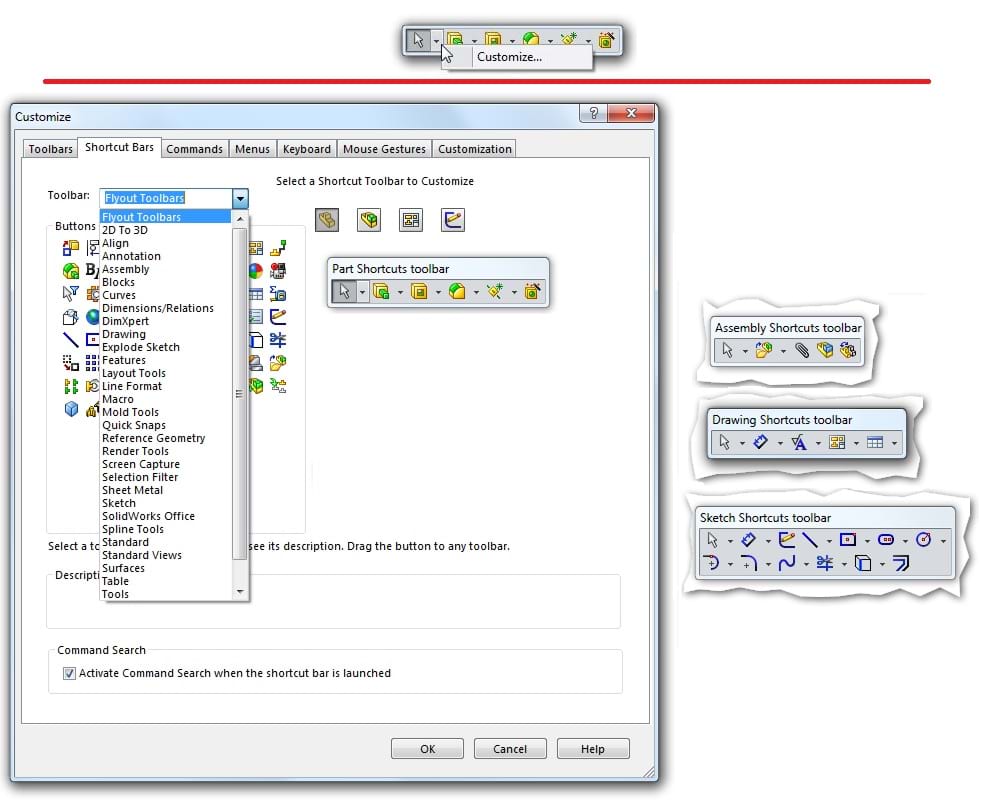Select the Drawing shortcut bar icon
This screenshot has height=800, width=982.
tap(411, 220)
